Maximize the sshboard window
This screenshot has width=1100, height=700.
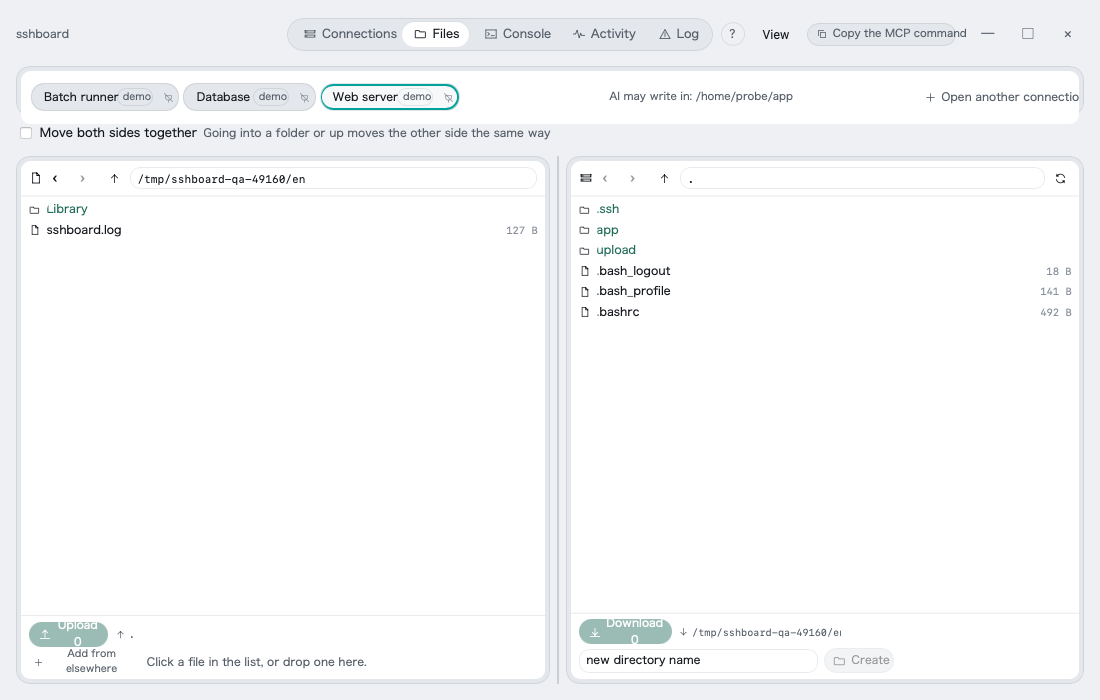[1028, 34]
